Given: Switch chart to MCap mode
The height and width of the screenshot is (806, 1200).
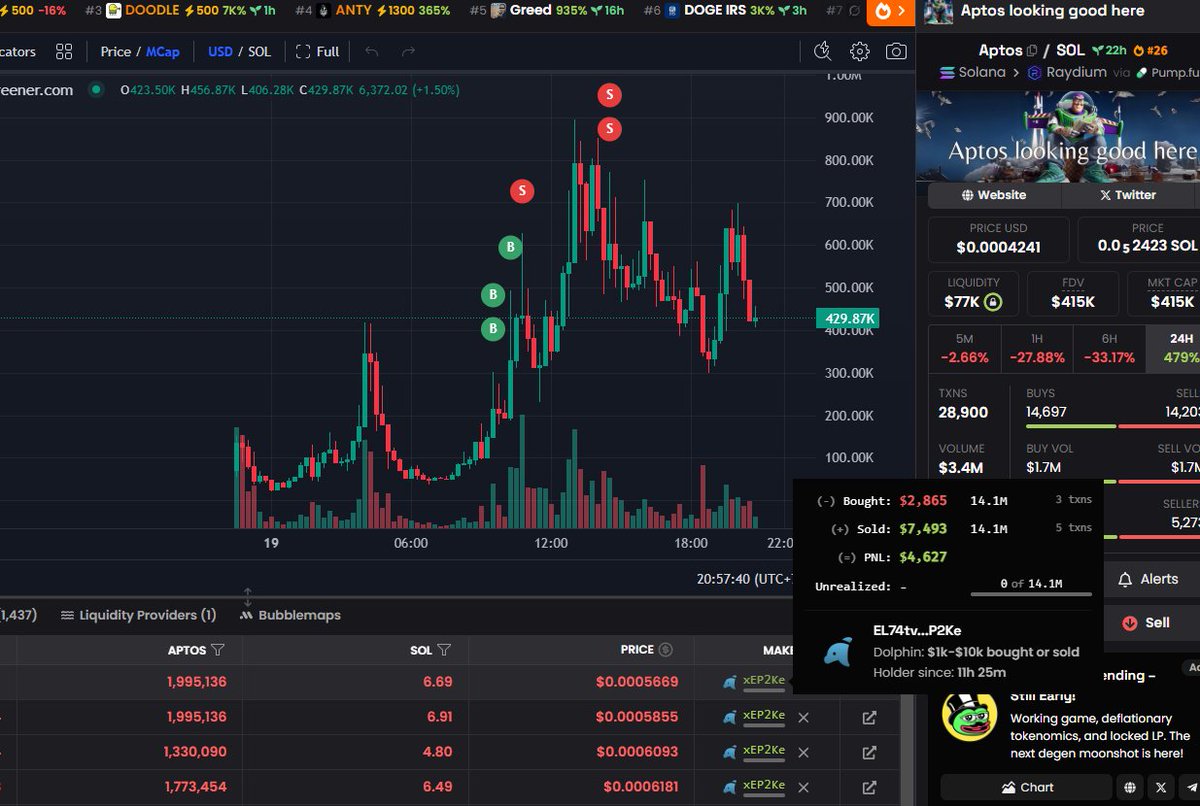Looking at the screenshot, I should pyautogui.click(x=163, y=51).
